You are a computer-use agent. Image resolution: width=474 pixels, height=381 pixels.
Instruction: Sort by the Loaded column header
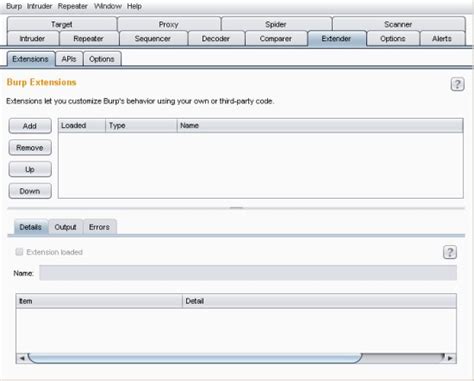(x=82, y=126)
